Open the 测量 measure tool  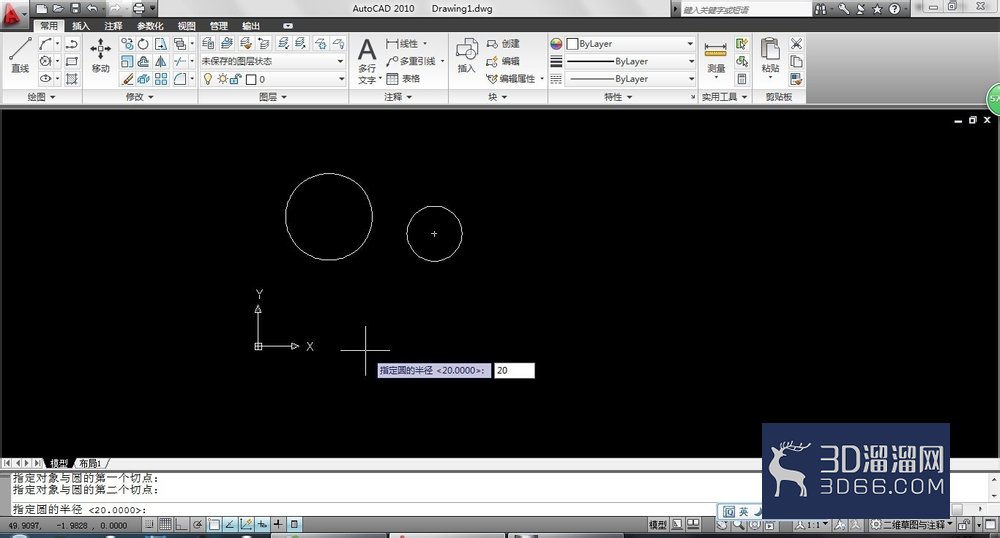[x=716, y=58]
